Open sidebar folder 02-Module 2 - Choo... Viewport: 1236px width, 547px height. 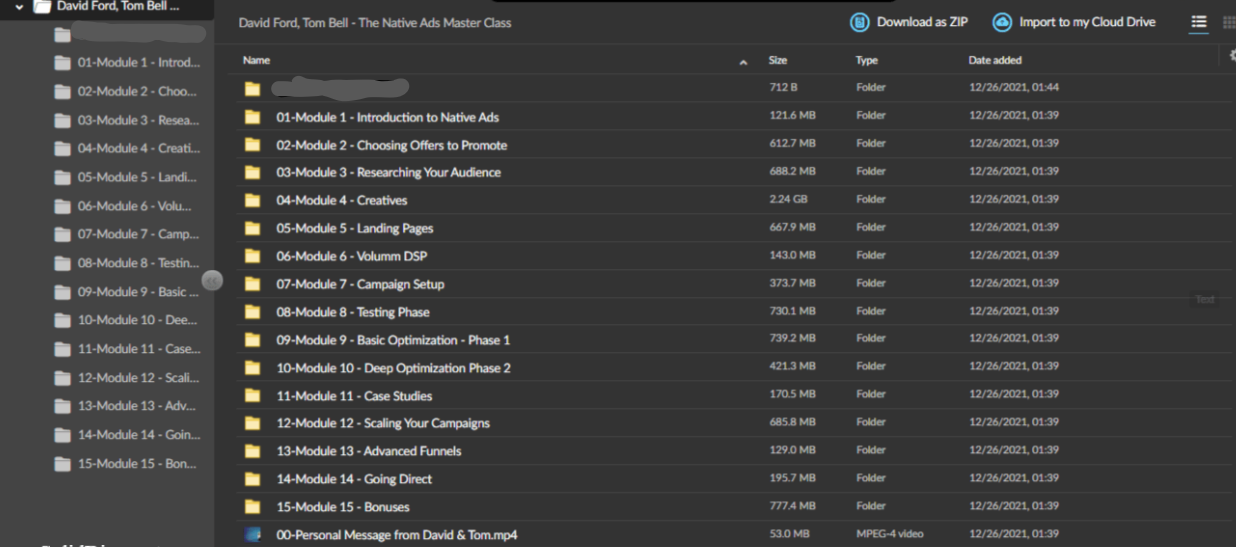point(127,92)
